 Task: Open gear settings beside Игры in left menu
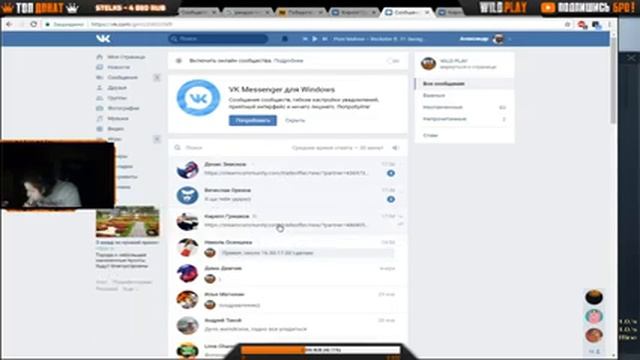157,139
